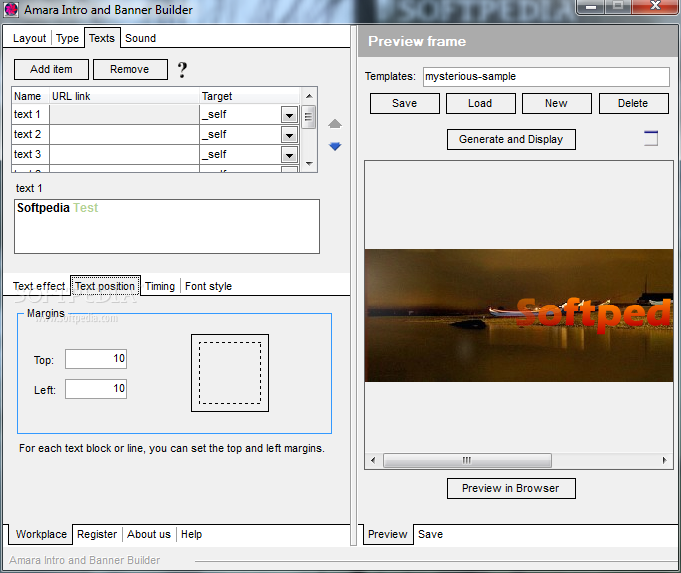681x573 pixels.
Task: Move item down with blue arrow
Action: (334, 146)
